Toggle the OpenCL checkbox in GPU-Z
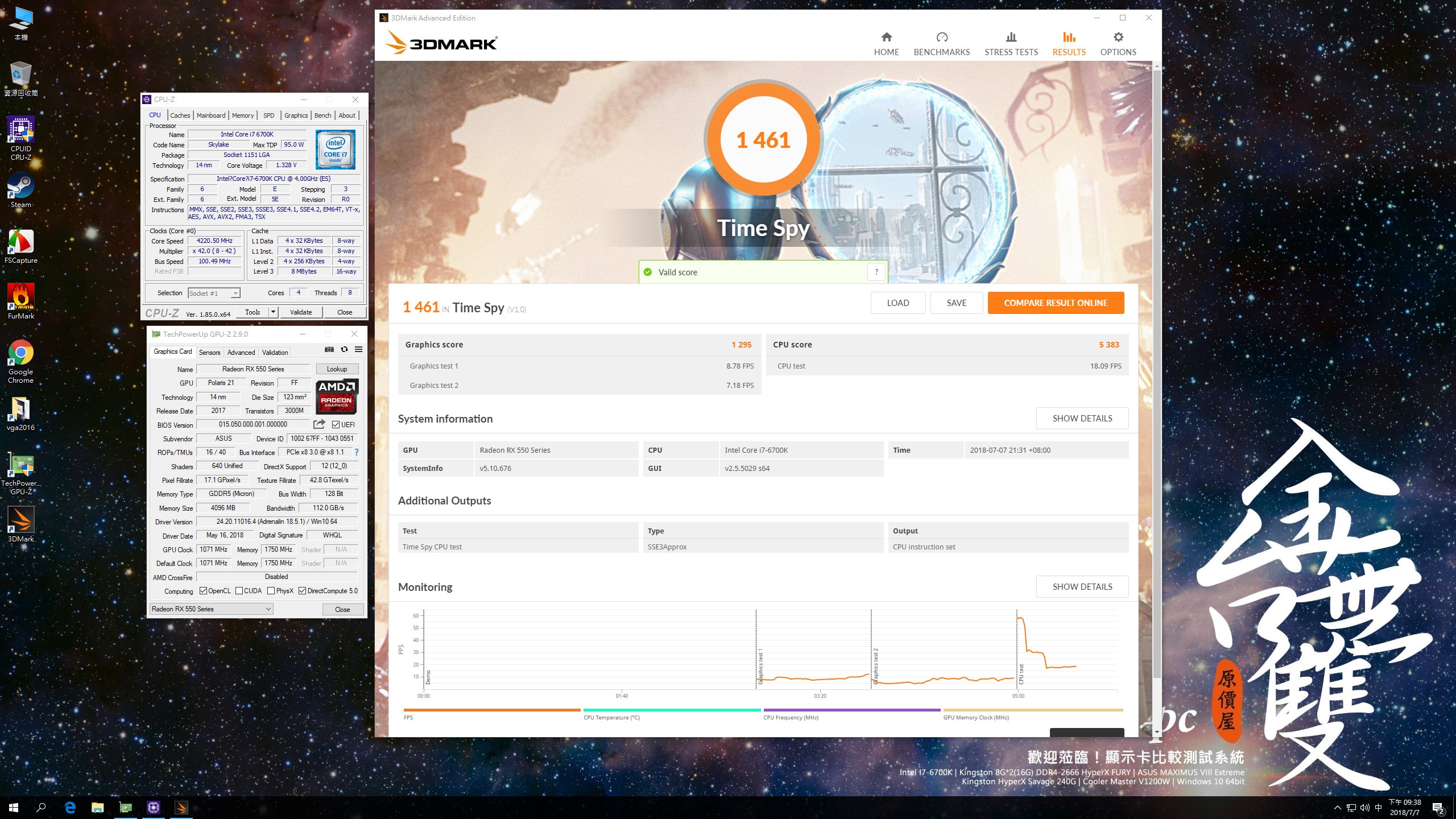 click(x=203, y=591)
